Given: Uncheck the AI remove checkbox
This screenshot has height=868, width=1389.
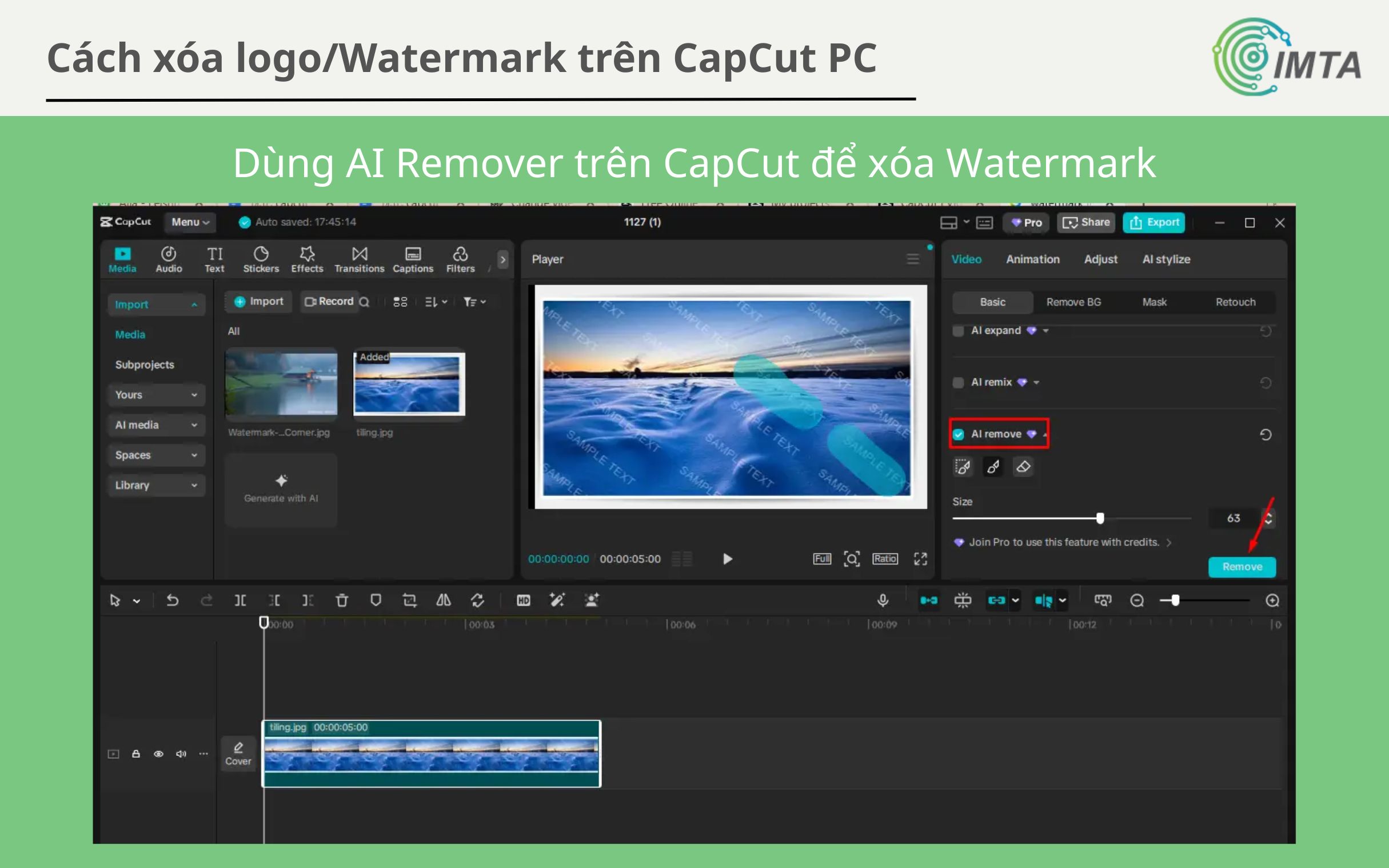Looking at the screenshot, I should tap(959, 435).
